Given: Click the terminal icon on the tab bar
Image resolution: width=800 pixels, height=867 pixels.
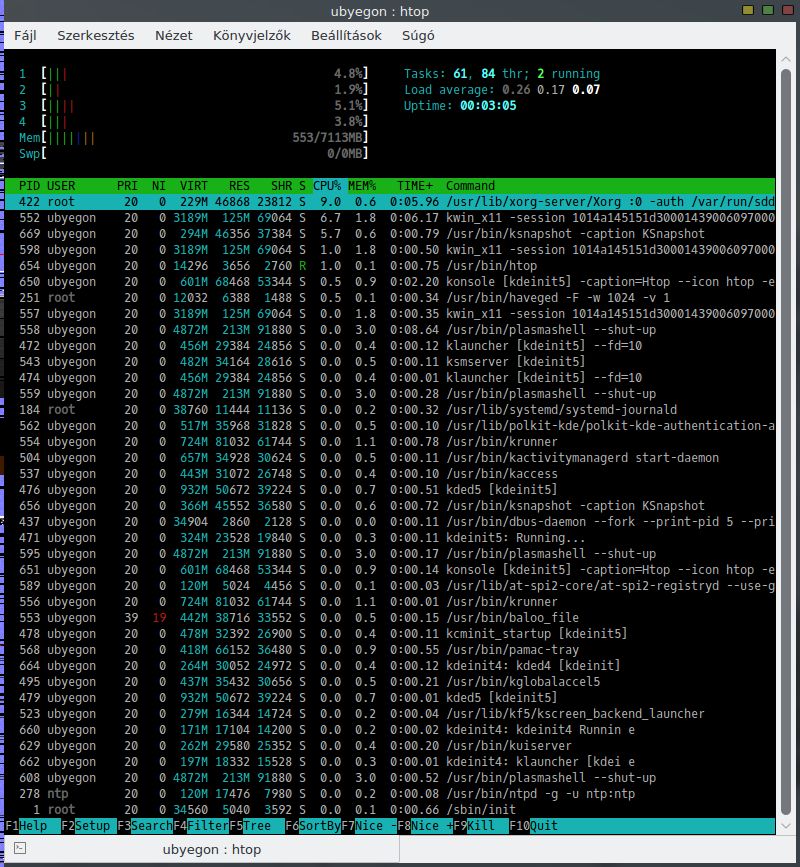Looking at the screenshot, I should 20,848.
